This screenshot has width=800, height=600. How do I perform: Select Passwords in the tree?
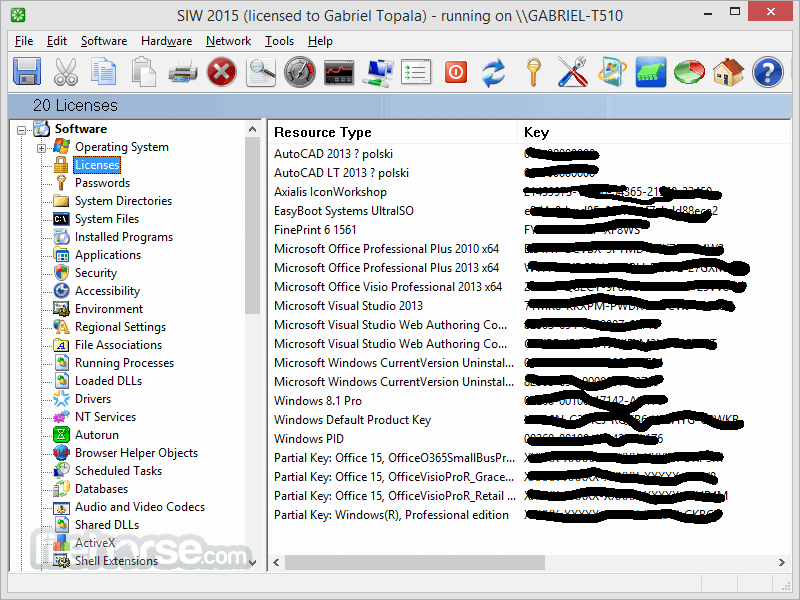103,183
